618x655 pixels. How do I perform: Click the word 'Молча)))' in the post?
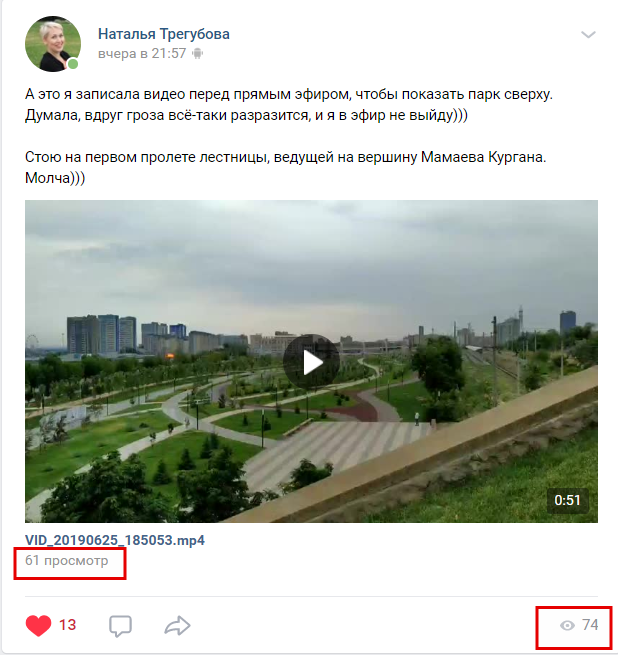click(x=55, y=178)
